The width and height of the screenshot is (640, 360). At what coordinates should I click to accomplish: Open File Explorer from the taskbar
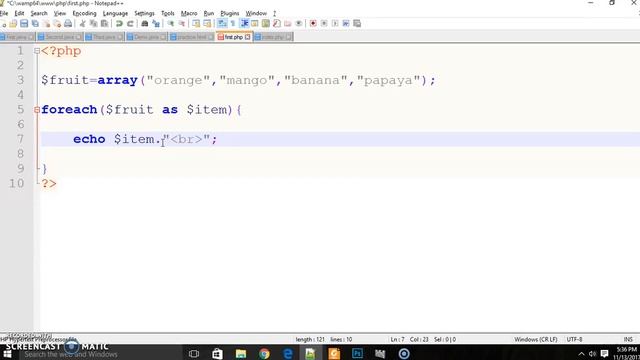point(241,353)
